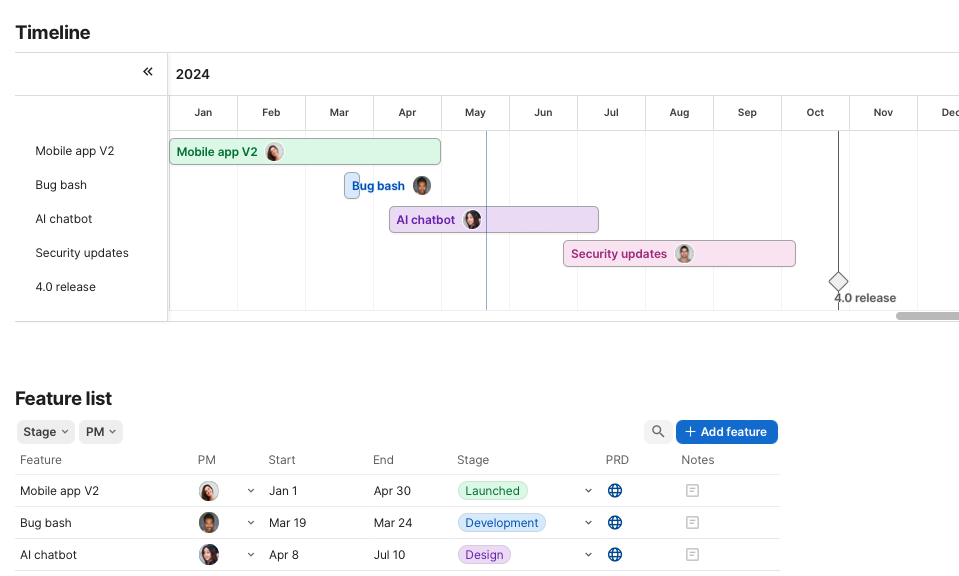Screen dimensions: 959x576
Task: Open notes icon for Mobile app V2
Action: tap(692, 491)
